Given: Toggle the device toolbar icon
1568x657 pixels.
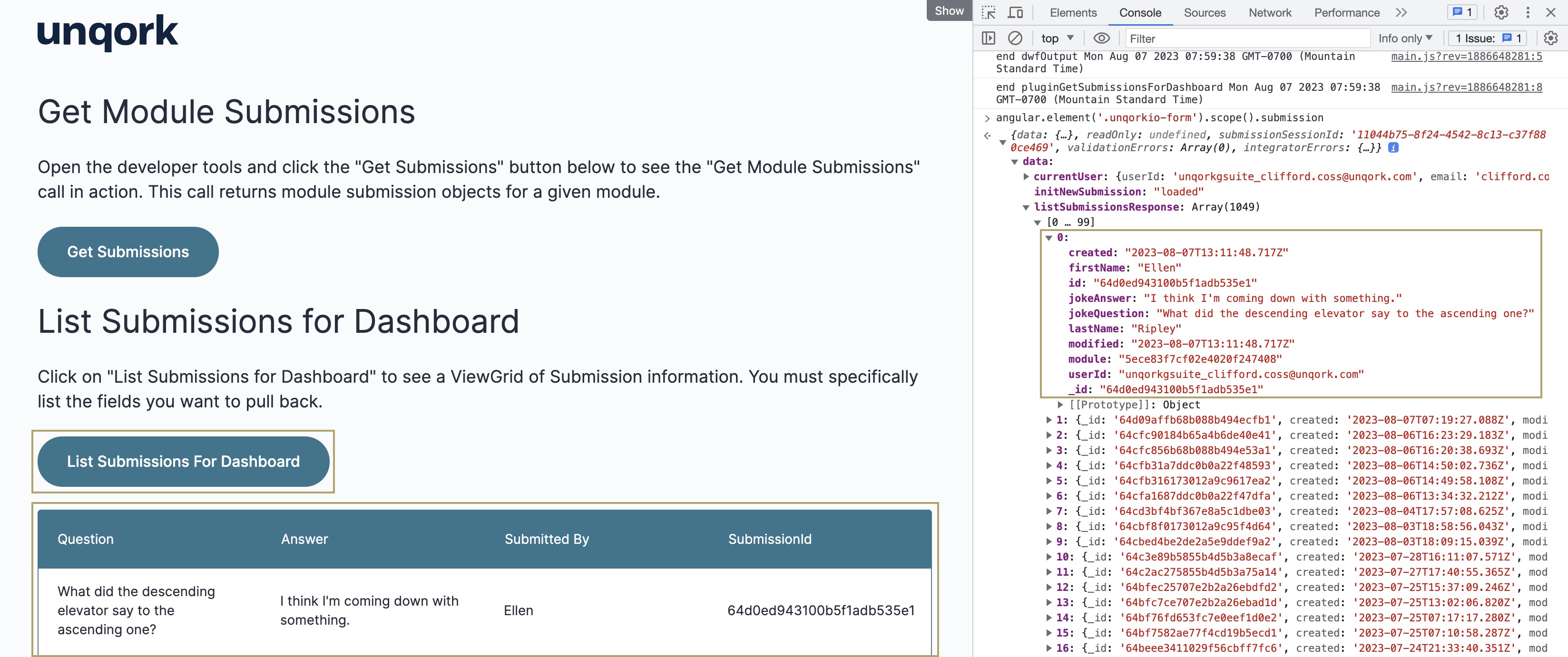Looking at the screenshot, I should [x=1015, y=13].
